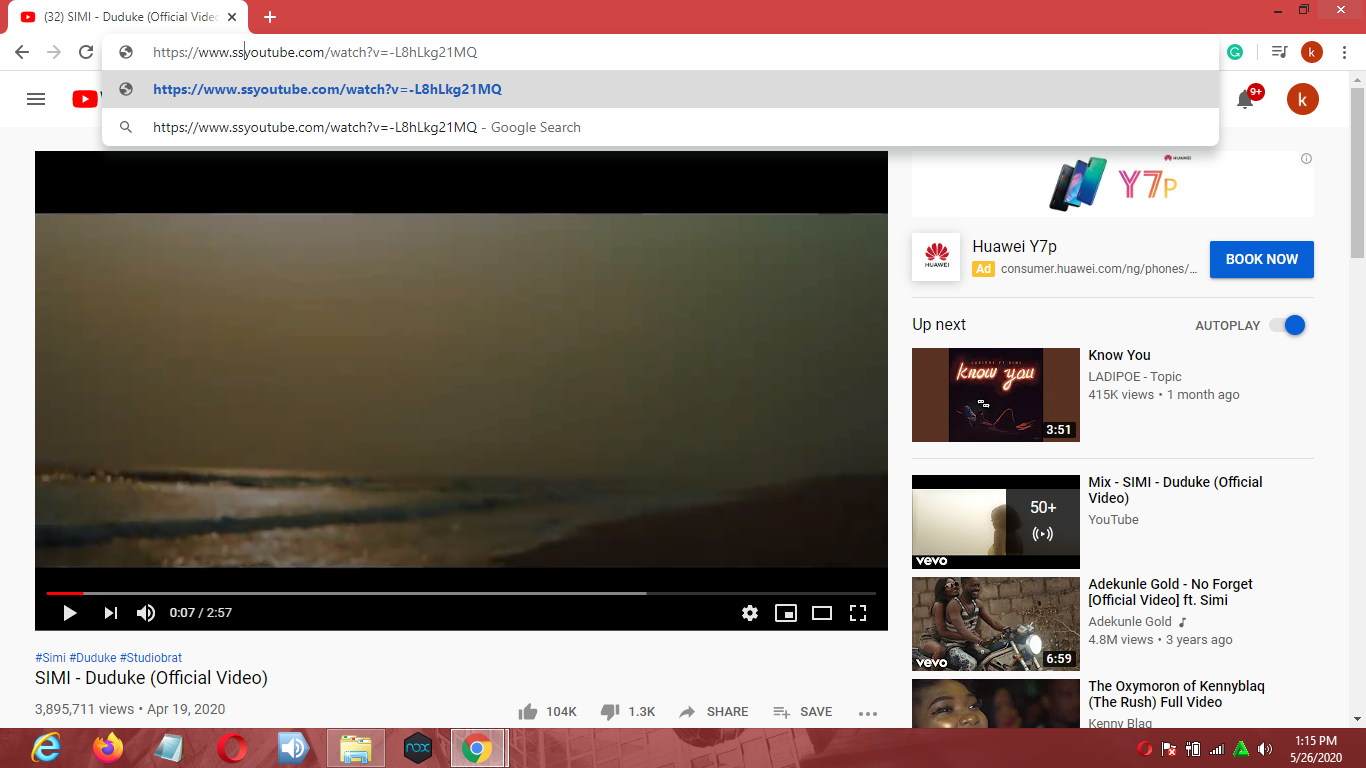Click inside the address bar URL field
This screenshot has height=768, width=1366.
(660, 52)
